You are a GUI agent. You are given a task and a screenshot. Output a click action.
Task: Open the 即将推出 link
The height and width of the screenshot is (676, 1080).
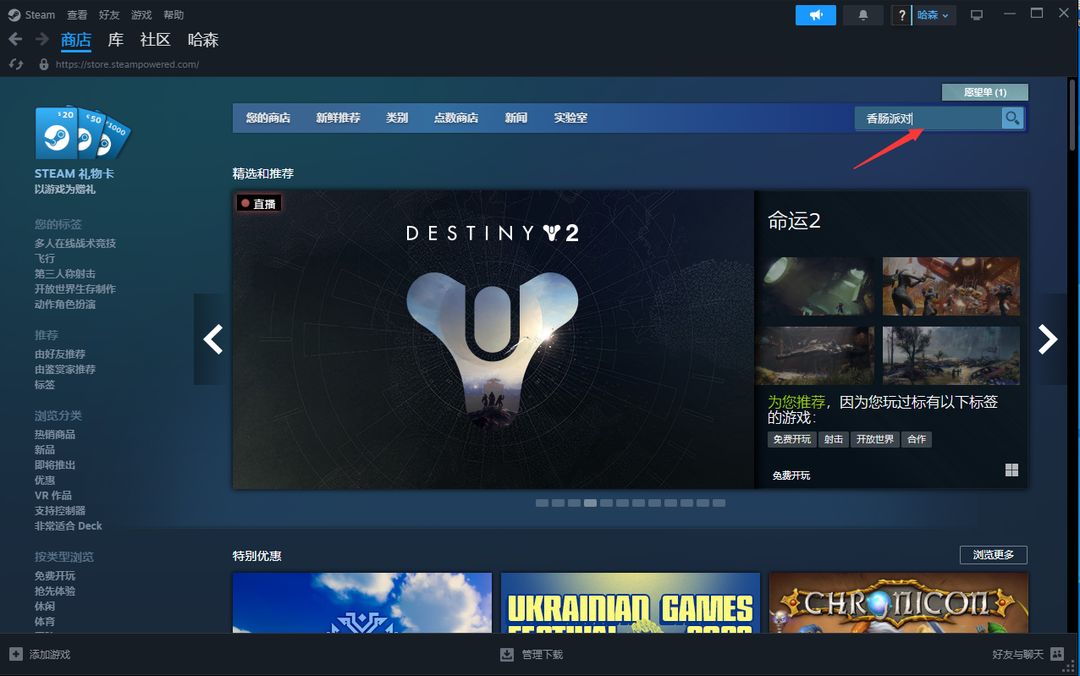[x=55, y=464]
